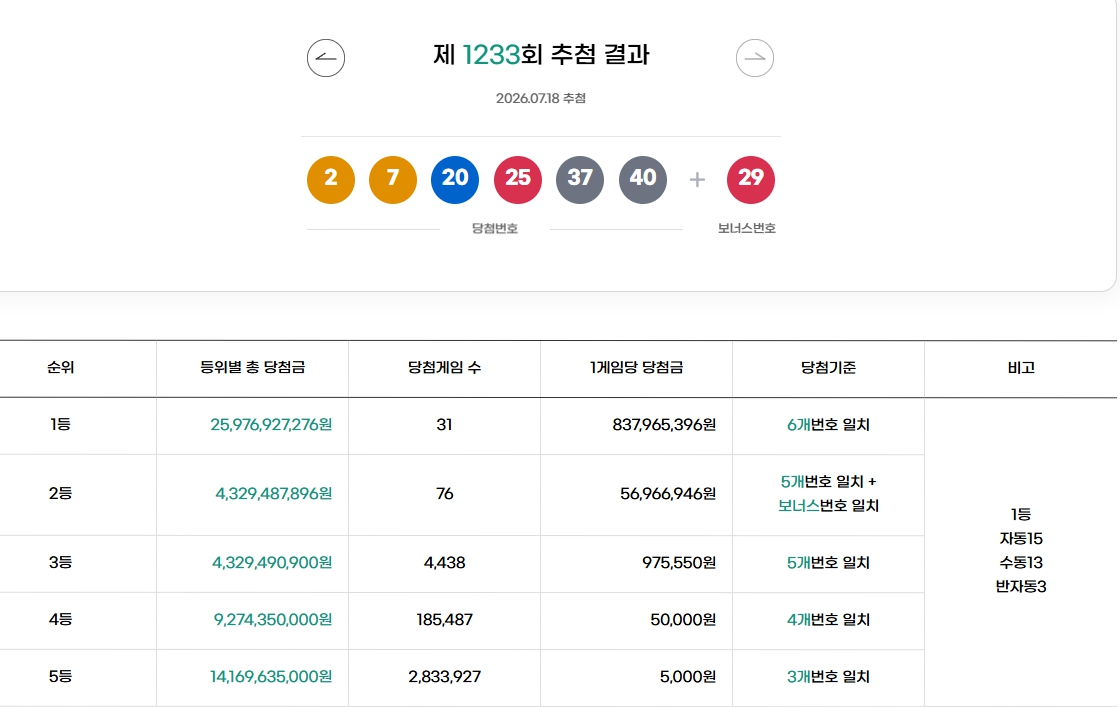The image size is (1120, 707).
Task: Click total prize '4,329,487,896원'
Action: click(x=274, y=493)
